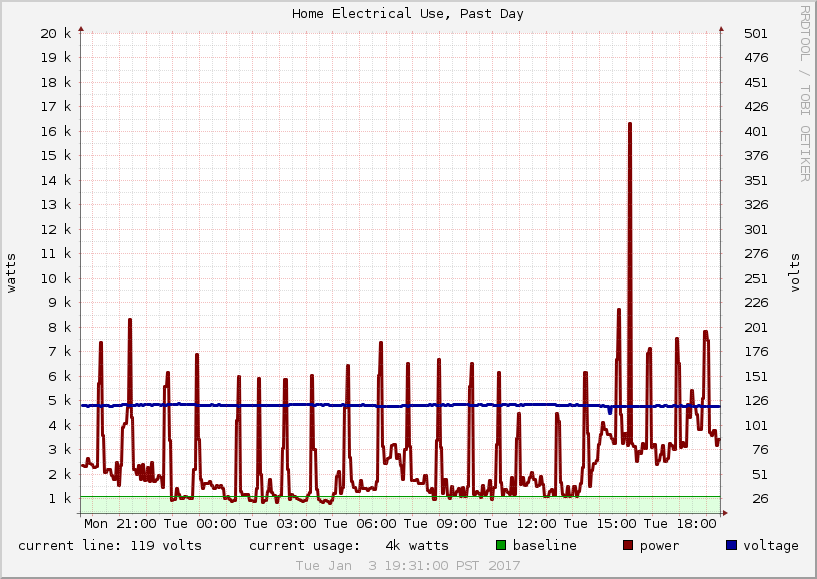817x579 pixels.
Task: Click the 'Mon 21:00' x-axis label
Action: [x=120, y=523]
